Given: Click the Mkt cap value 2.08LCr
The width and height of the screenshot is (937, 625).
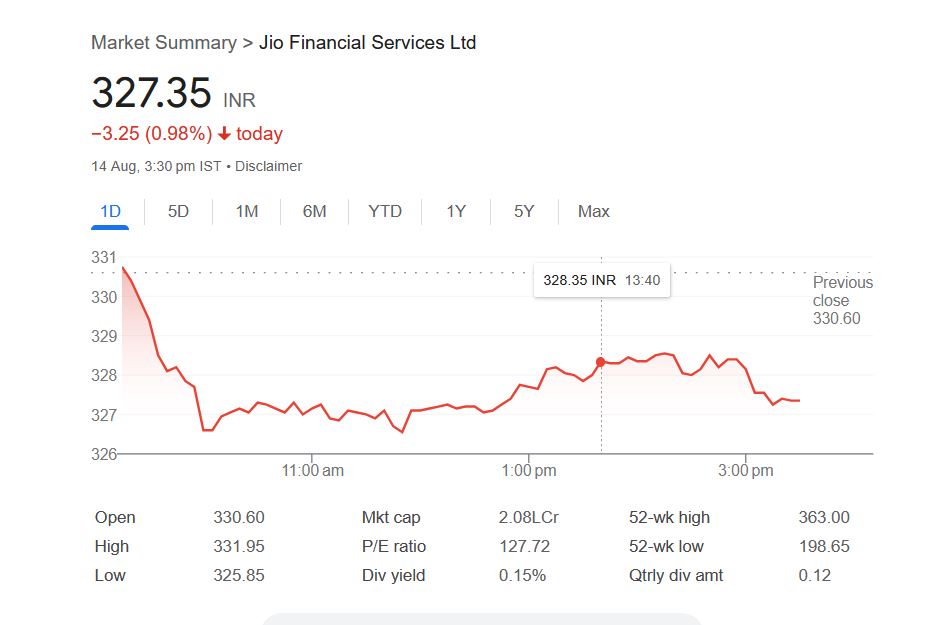Looking at the screenshot, I should coord(528,517).
